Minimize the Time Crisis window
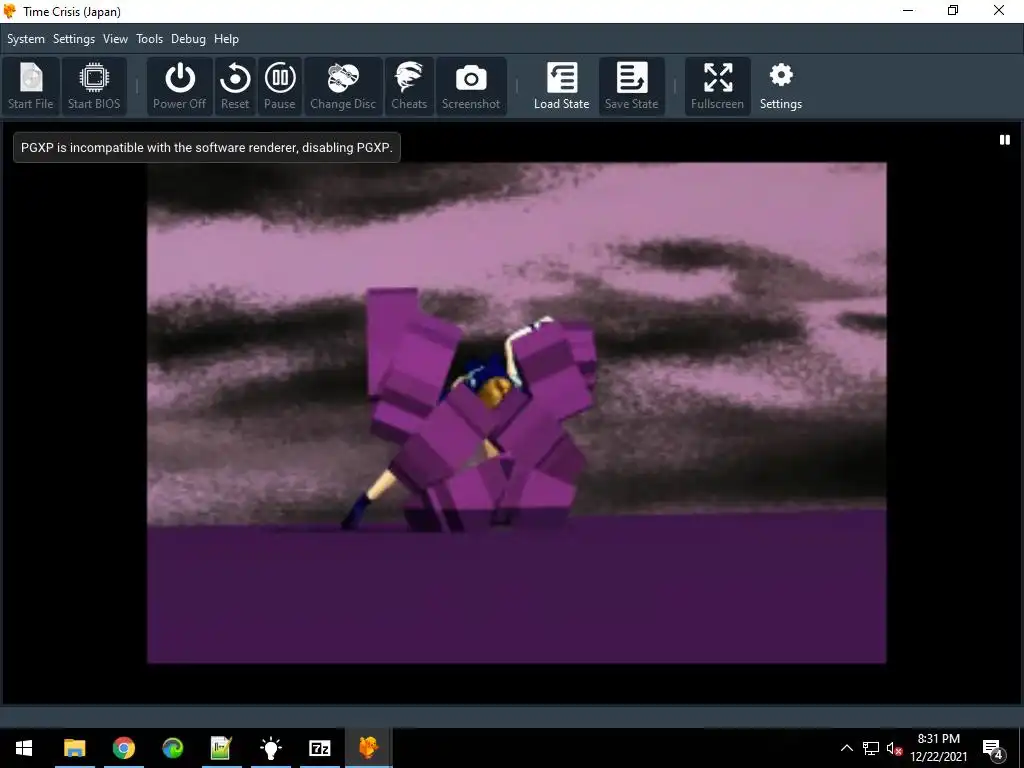 point(908,11)
